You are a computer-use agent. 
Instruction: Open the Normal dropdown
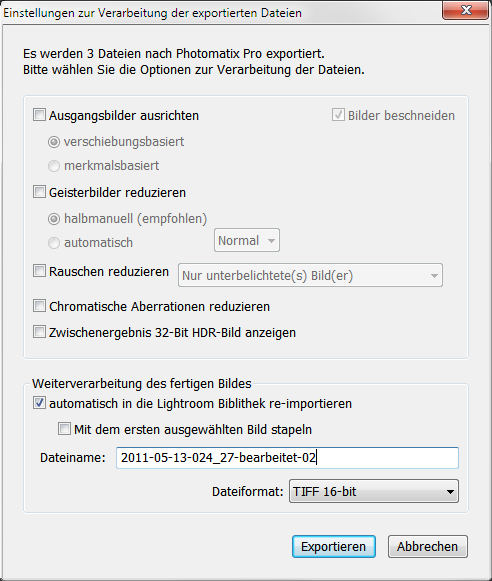point(247,240)
